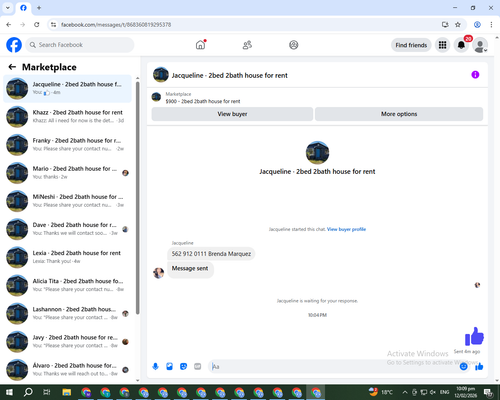Open the Windows Start menu

pyautogui.click(x=9, y=392)
